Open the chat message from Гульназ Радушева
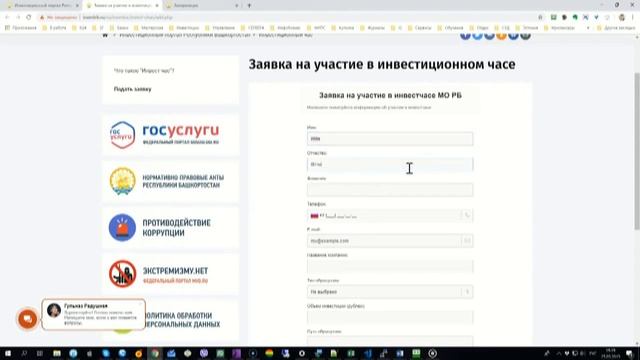Screen dimensions: 640x360 (x=93, y=314)
